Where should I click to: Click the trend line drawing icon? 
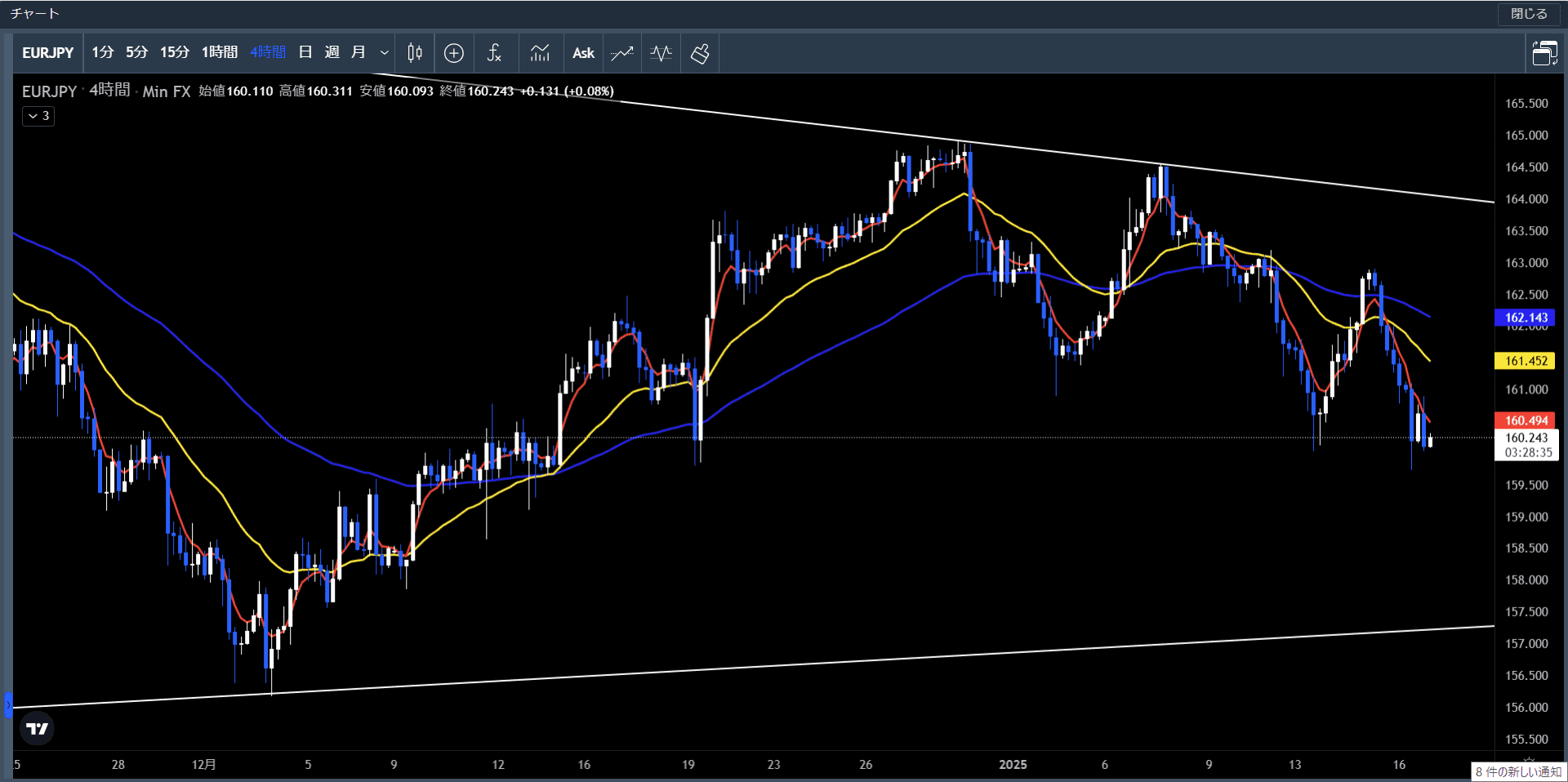622,53
